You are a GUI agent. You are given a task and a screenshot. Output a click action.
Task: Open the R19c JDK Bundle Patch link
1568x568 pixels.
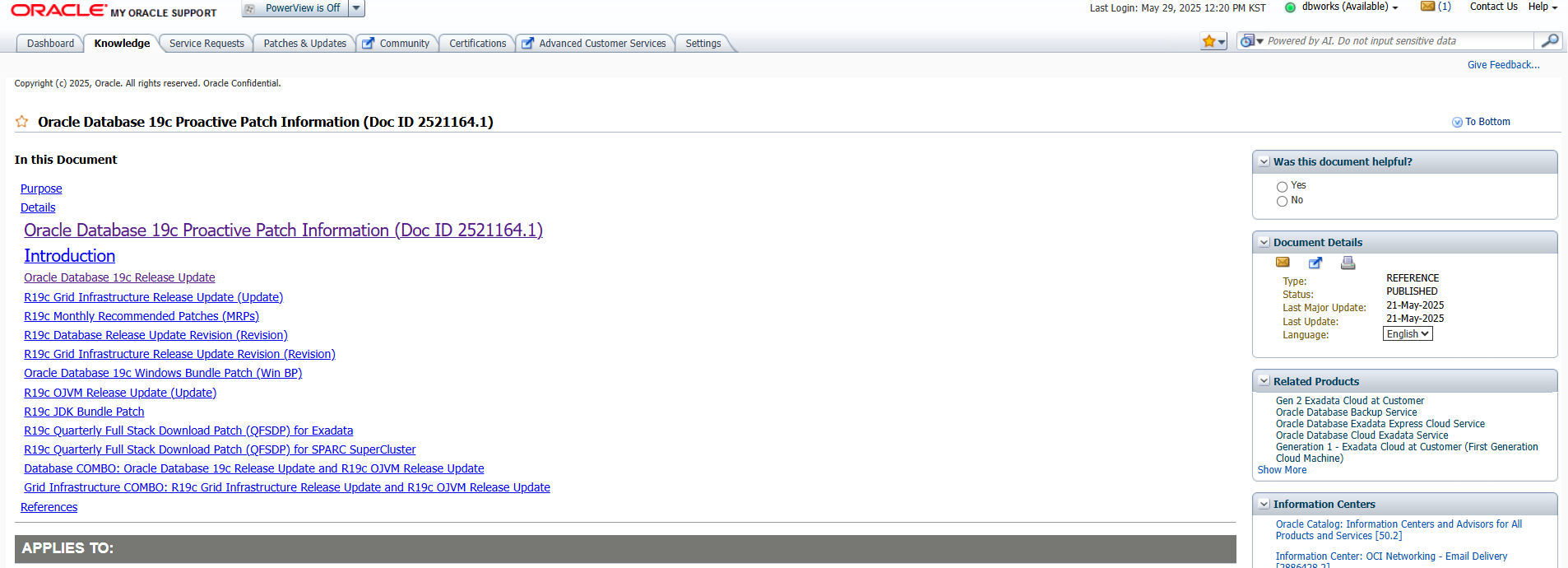click(x=84, y=412)
